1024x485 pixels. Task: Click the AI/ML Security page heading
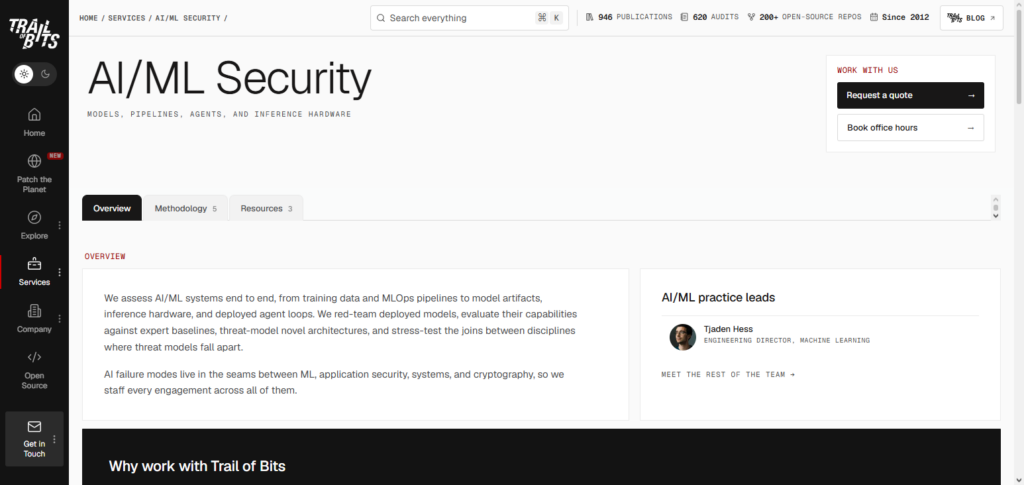[229, 79]
